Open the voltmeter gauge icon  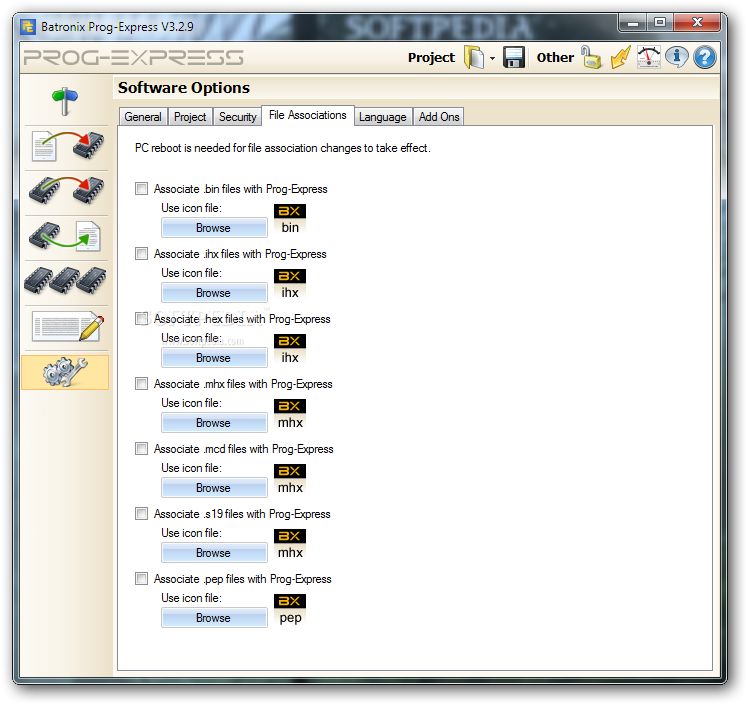tap(649, 57)
